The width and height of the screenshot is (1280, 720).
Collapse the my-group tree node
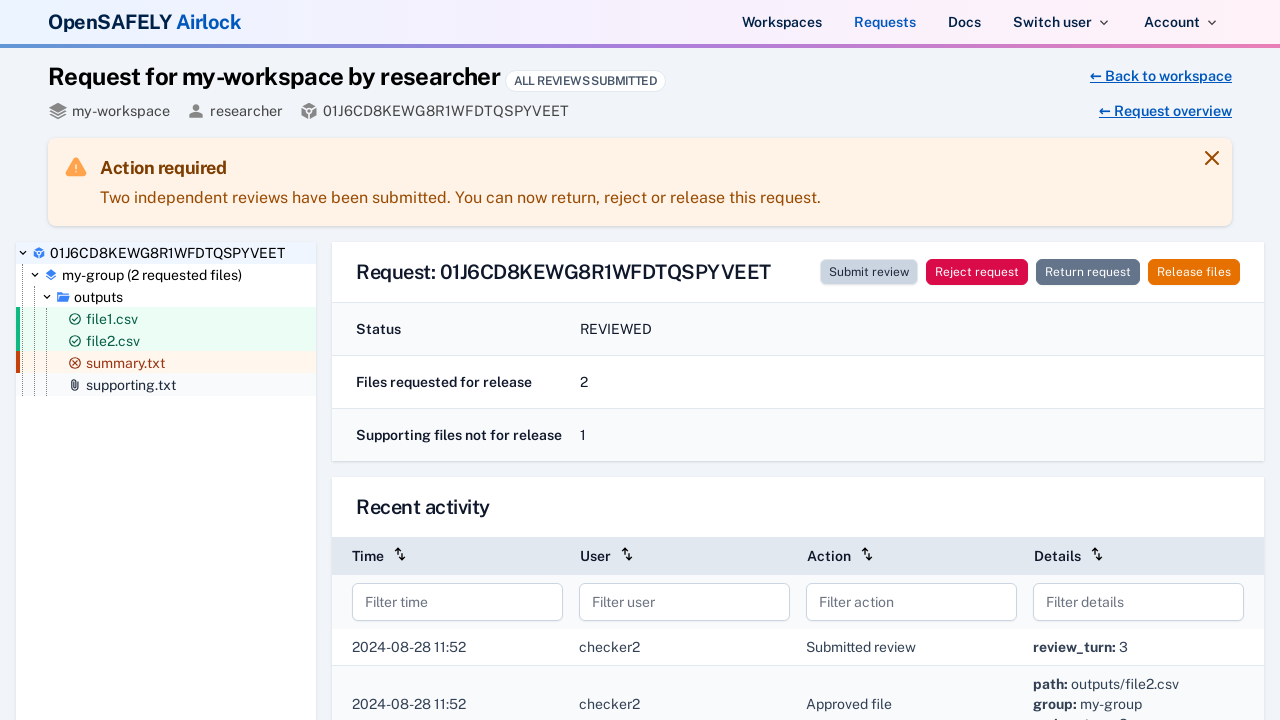[34, 274]
